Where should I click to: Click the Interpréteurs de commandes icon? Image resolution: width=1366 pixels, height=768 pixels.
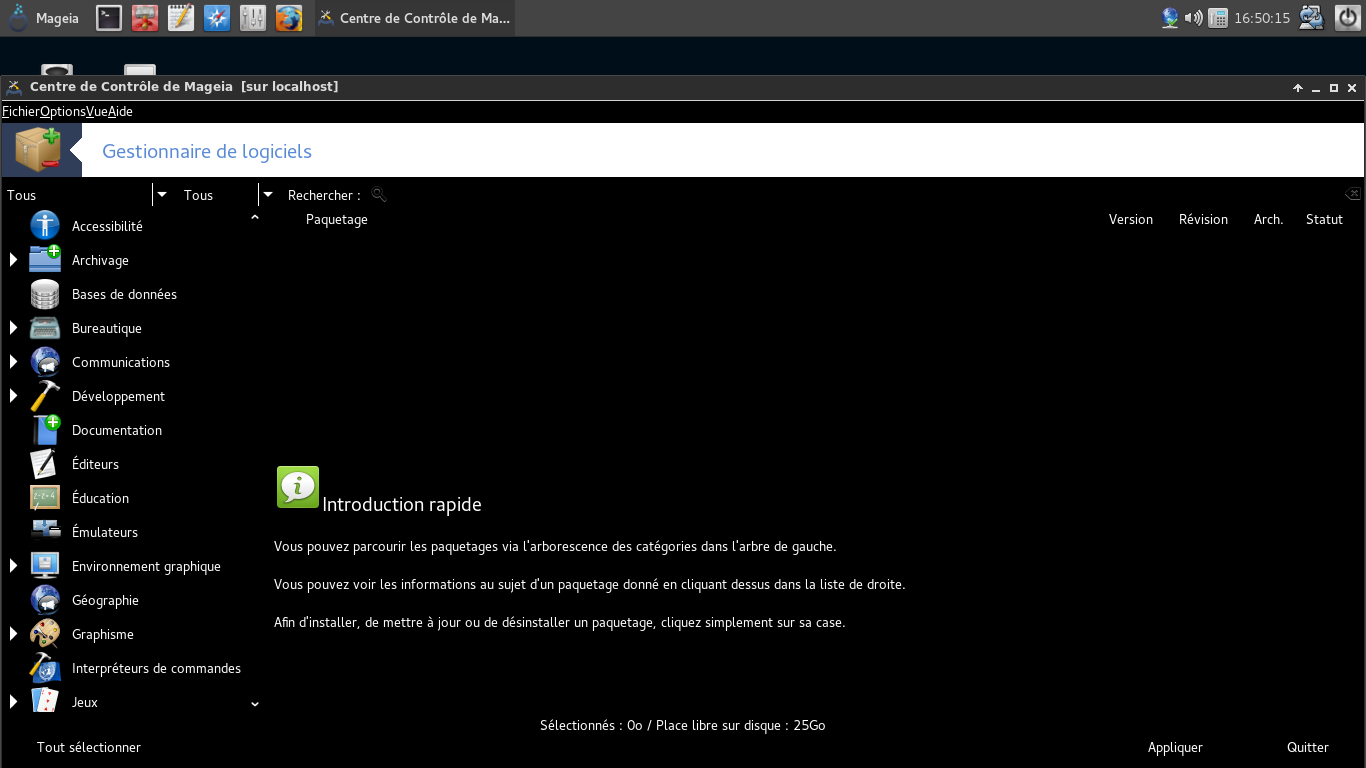(45, 668)
